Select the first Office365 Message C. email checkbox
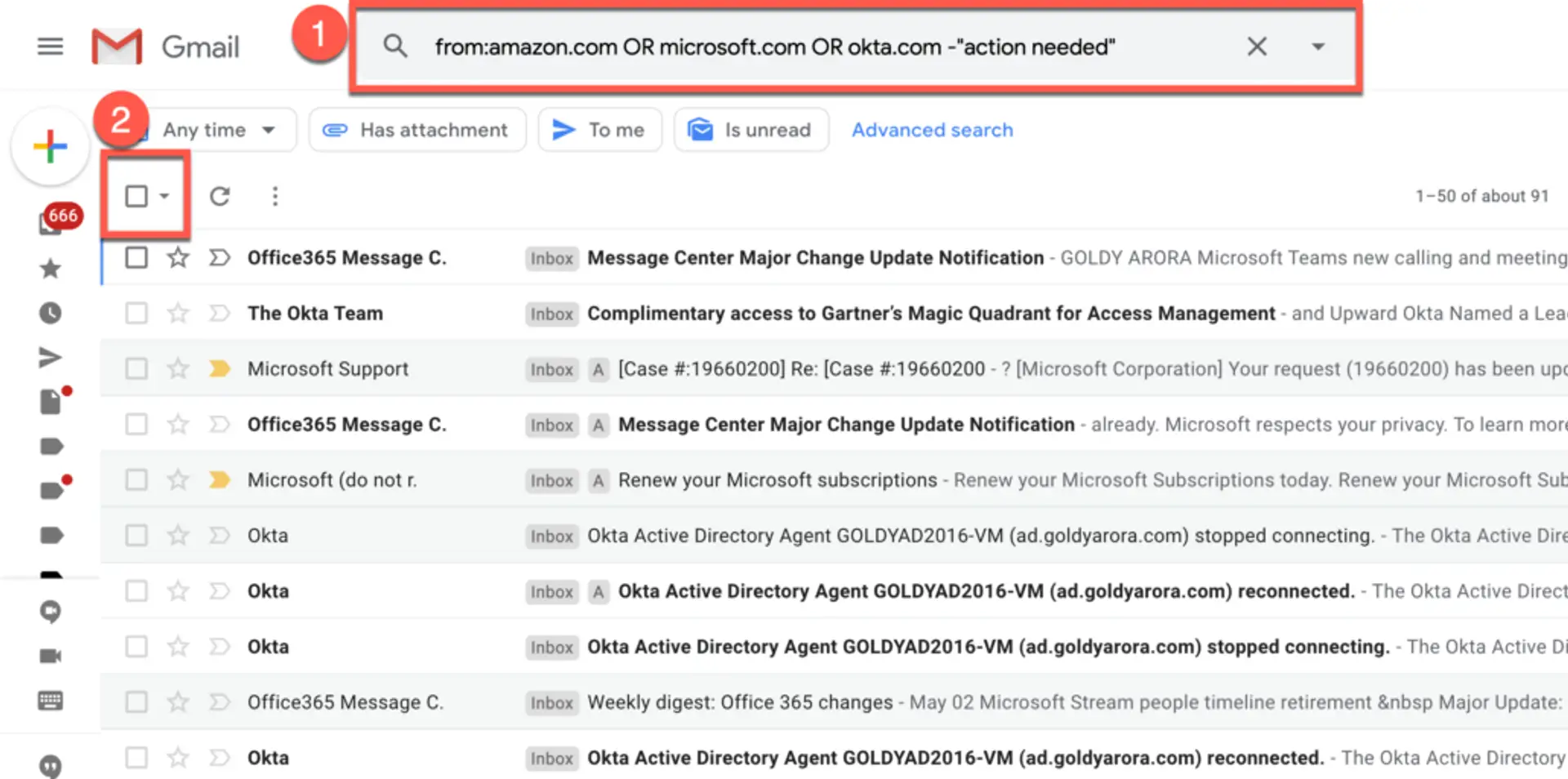 point(136,257)
